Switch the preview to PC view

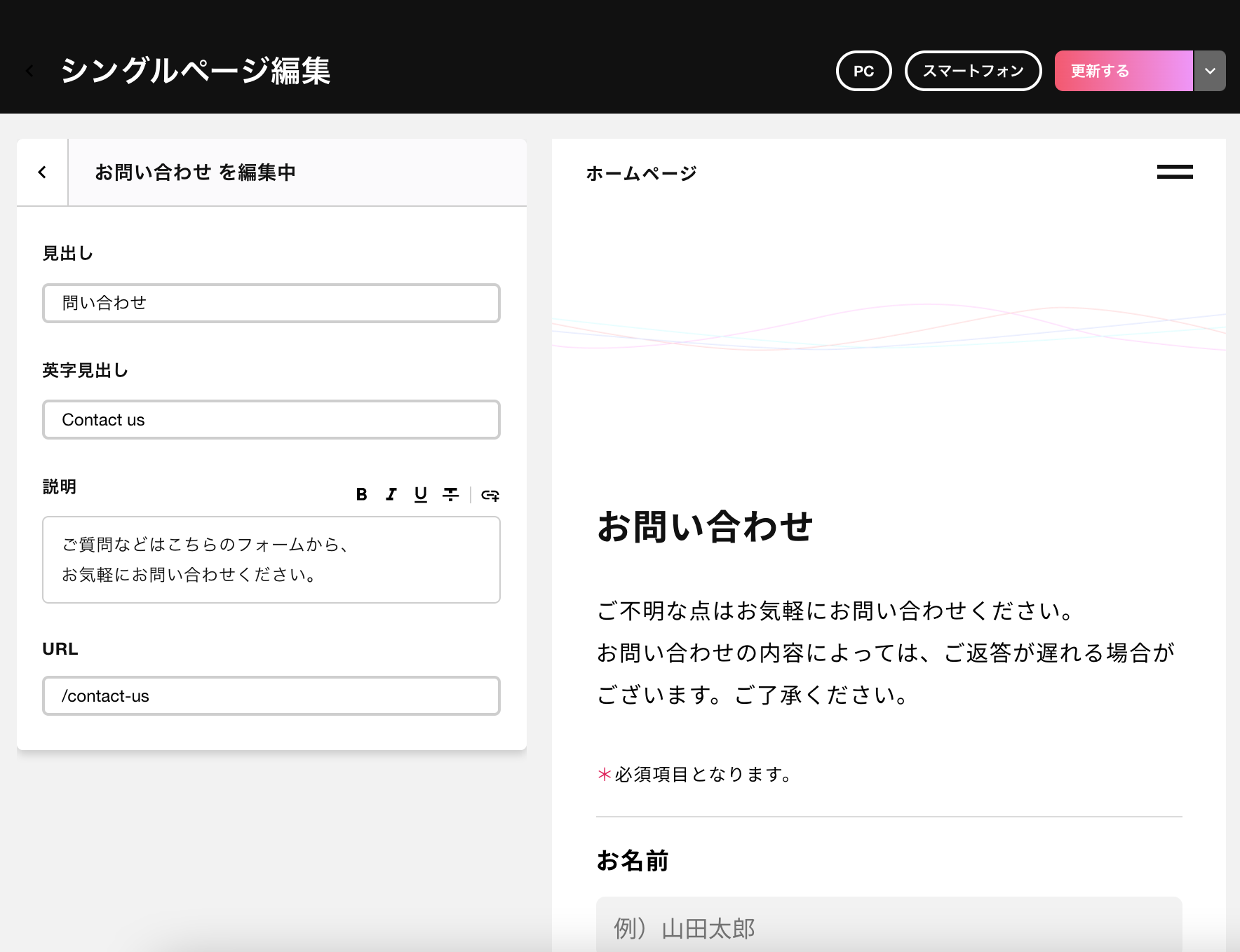(x=864, y=71)
